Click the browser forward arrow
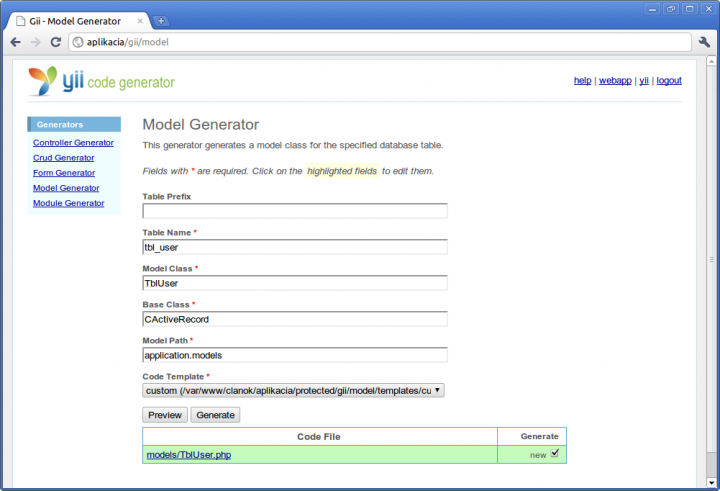 [35, 42]
